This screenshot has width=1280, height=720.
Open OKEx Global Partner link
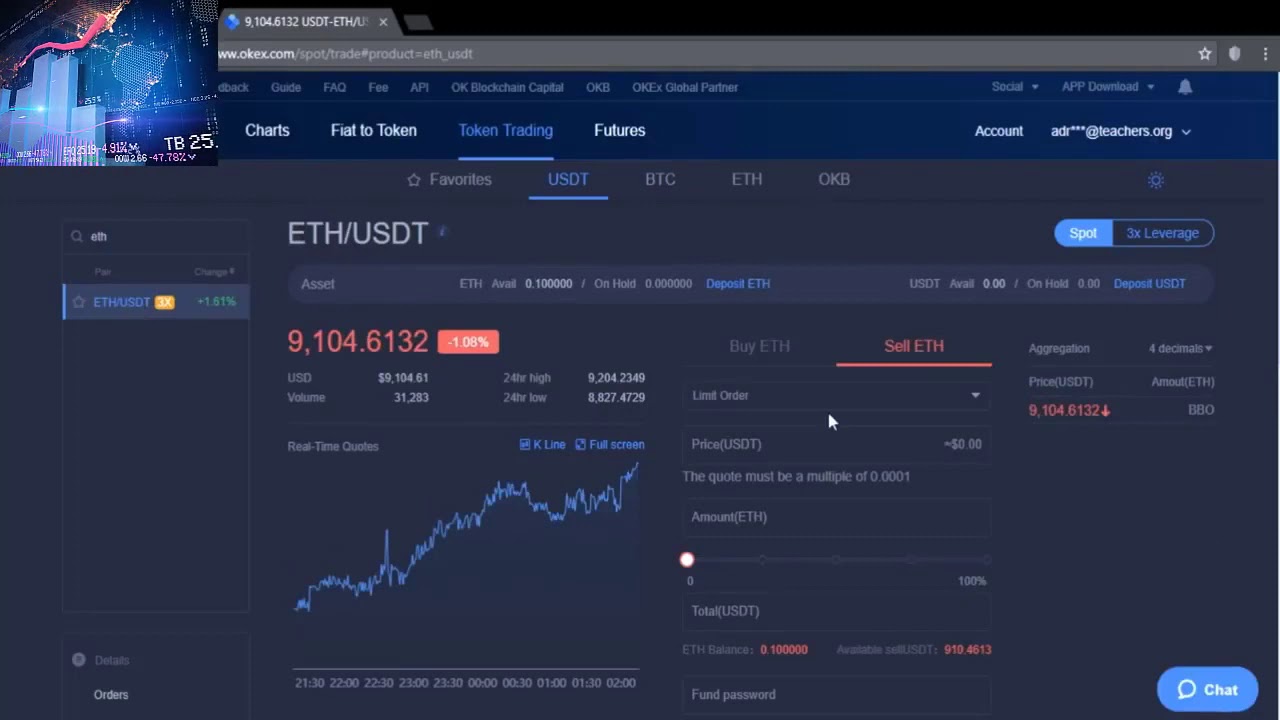point(685,87)
